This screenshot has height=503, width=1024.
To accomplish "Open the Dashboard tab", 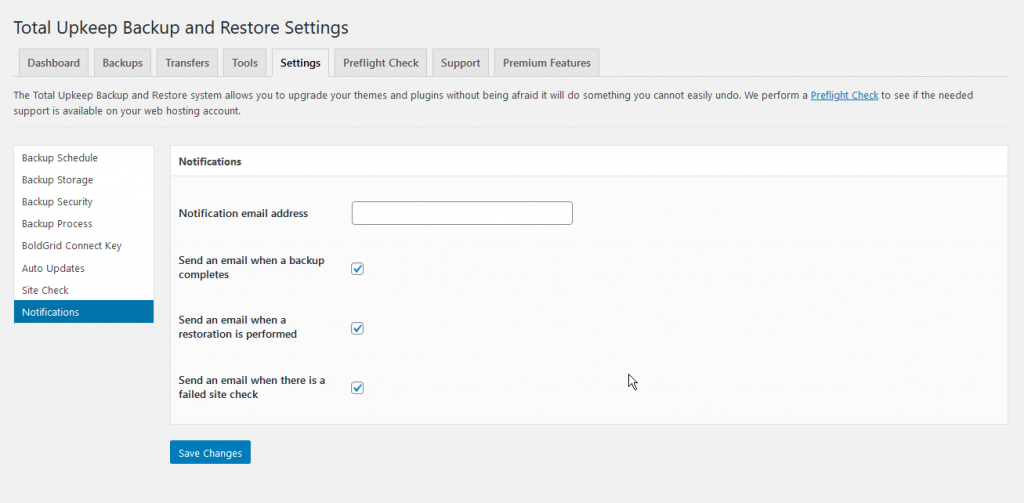I will (54, 63).
